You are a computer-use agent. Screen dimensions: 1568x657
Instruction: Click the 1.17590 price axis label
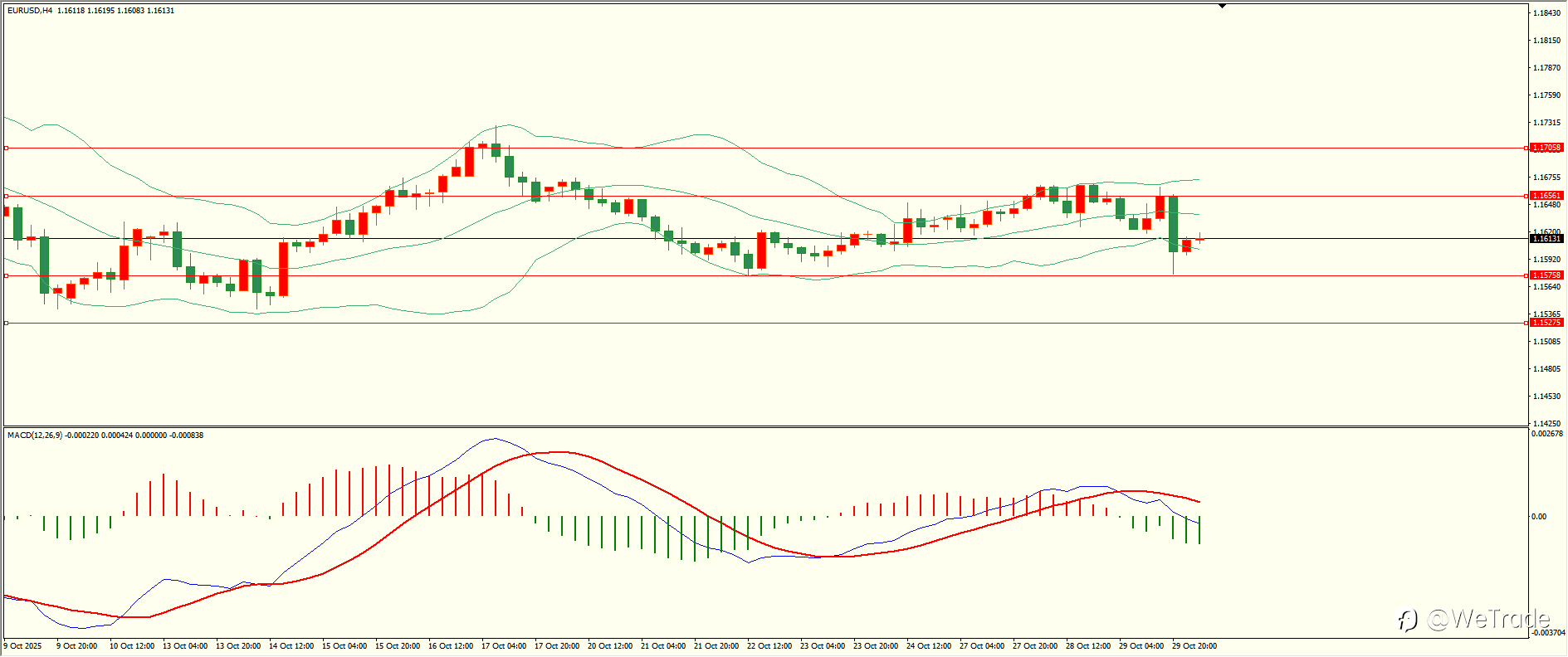point(1546,95)
